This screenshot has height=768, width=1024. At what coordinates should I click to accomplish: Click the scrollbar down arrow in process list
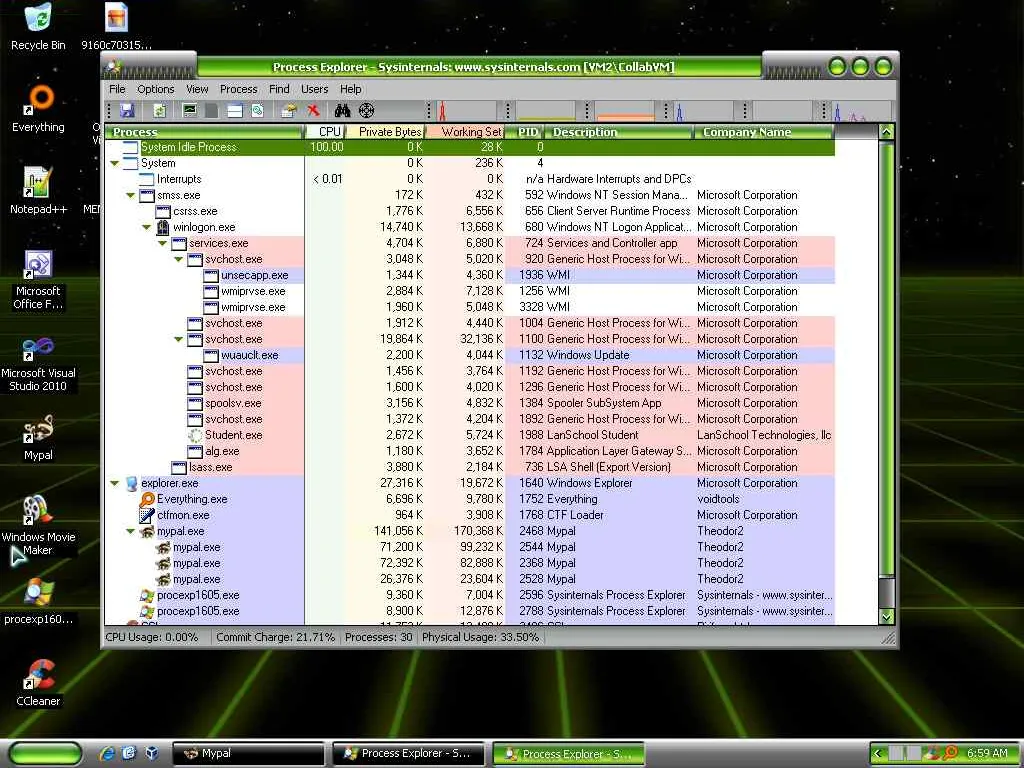click(886, 616)
